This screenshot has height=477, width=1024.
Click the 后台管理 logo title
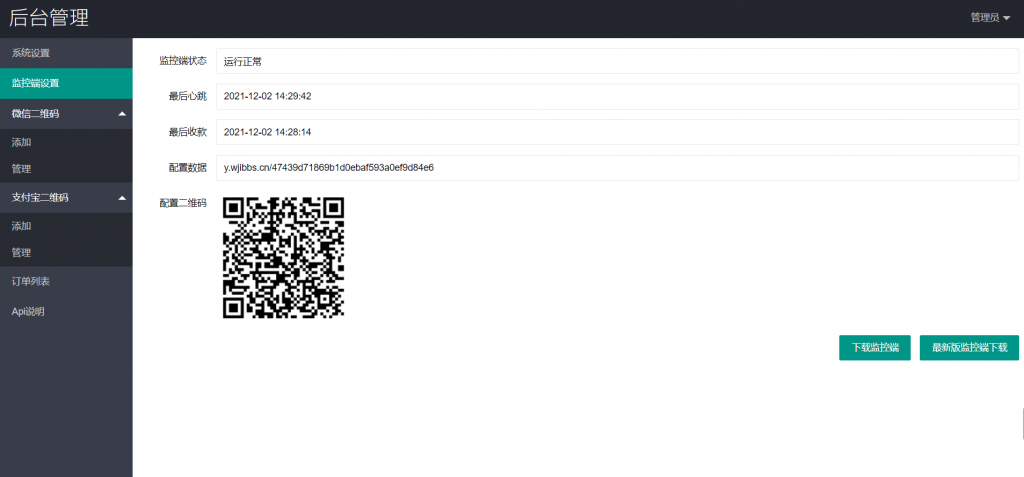pos(49,18)
